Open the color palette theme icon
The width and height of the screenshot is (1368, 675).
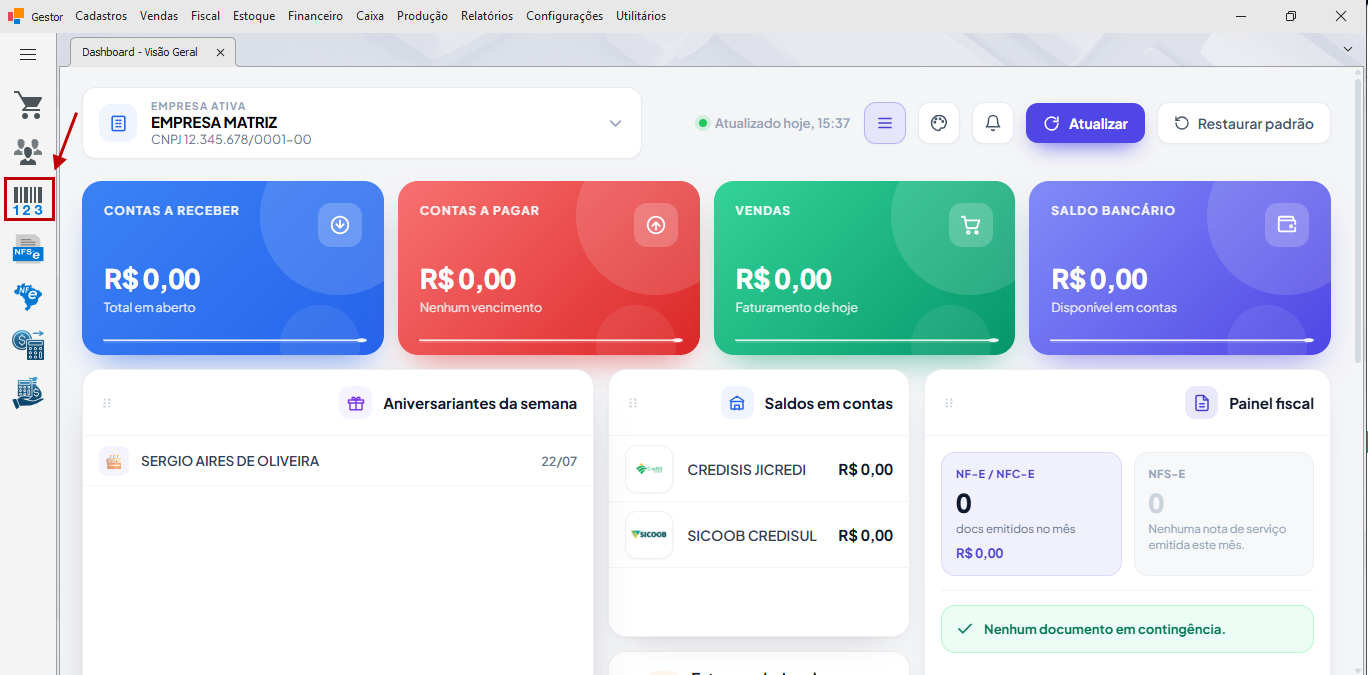coord(938,123)
